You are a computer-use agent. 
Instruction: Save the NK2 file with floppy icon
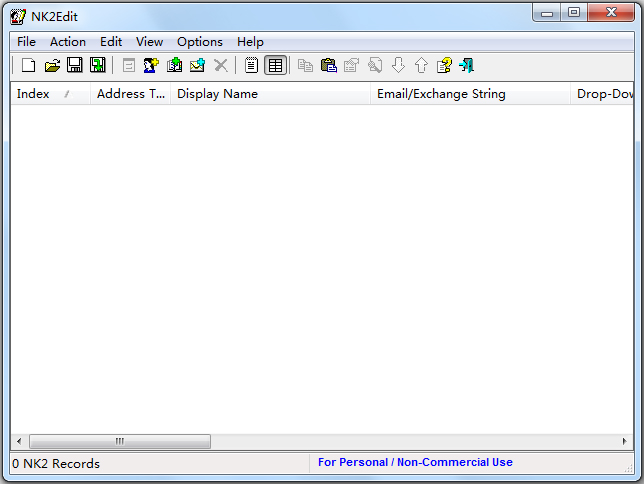point(75,65)
